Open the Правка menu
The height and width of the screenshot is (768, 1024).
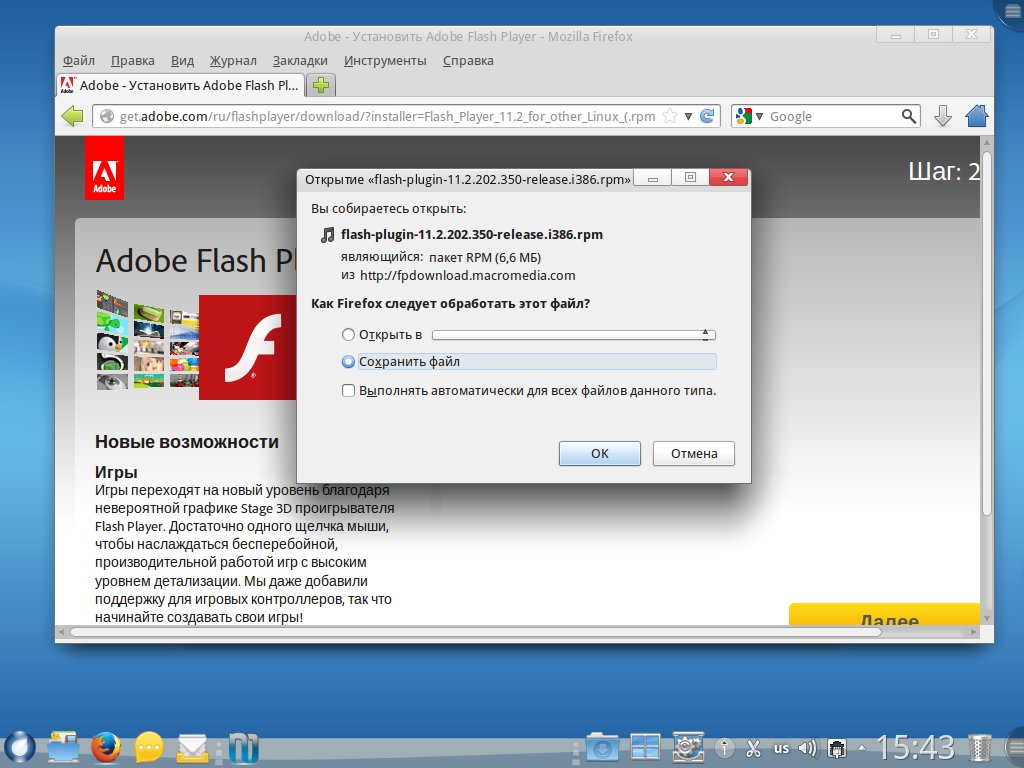tap(133, 61)
